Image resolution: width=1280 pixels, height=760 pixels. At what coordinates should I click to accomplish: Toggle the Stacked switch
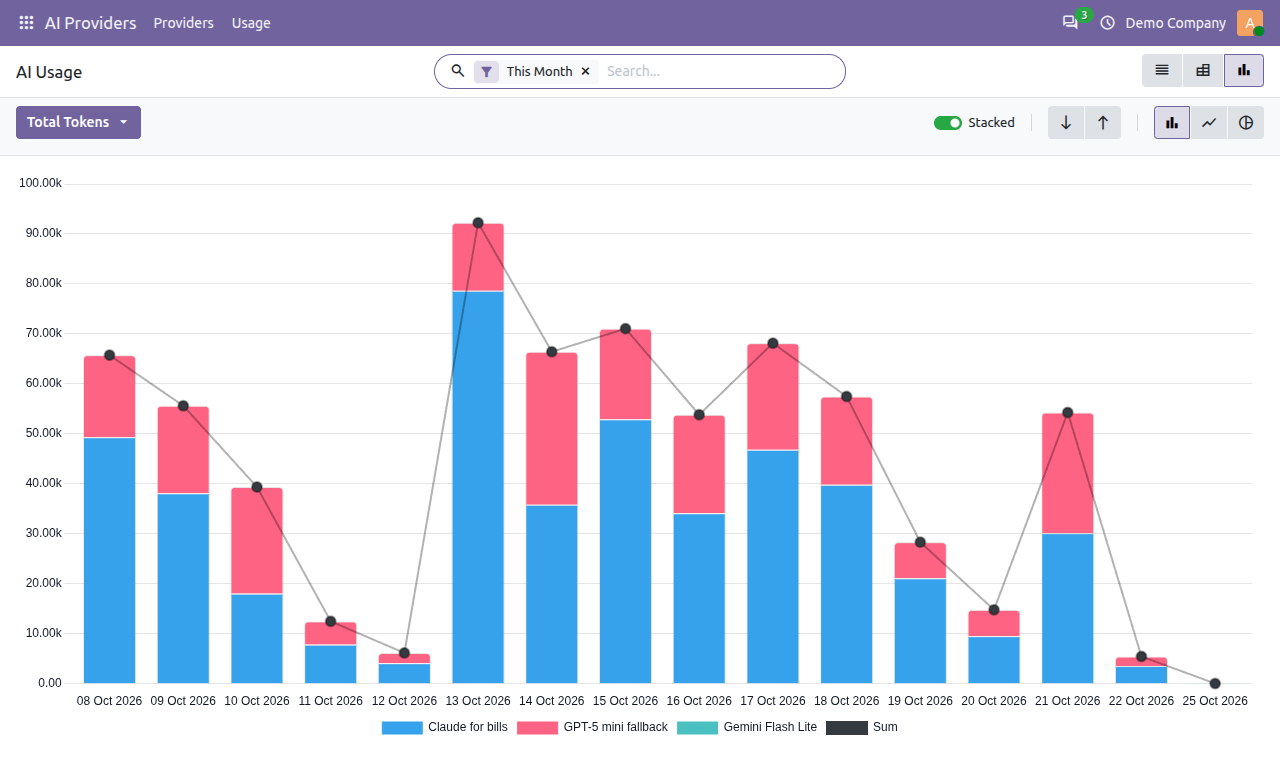point(948,123)
